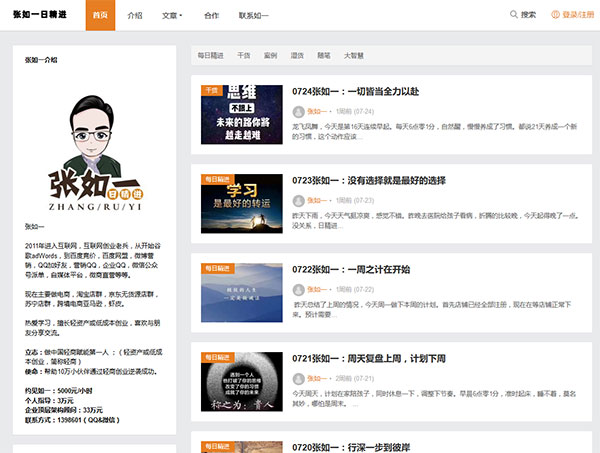
Task: Click the 张如一日精进 site logo
Action: [40, 15]
